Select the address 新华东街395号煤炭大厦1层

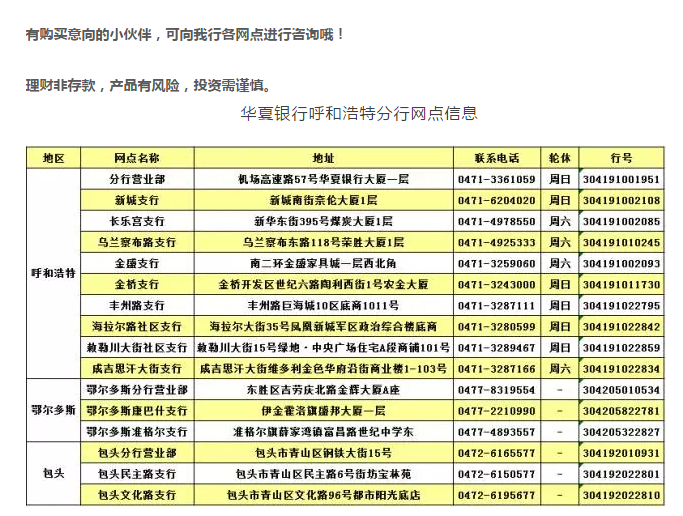[x=323, y=221]
